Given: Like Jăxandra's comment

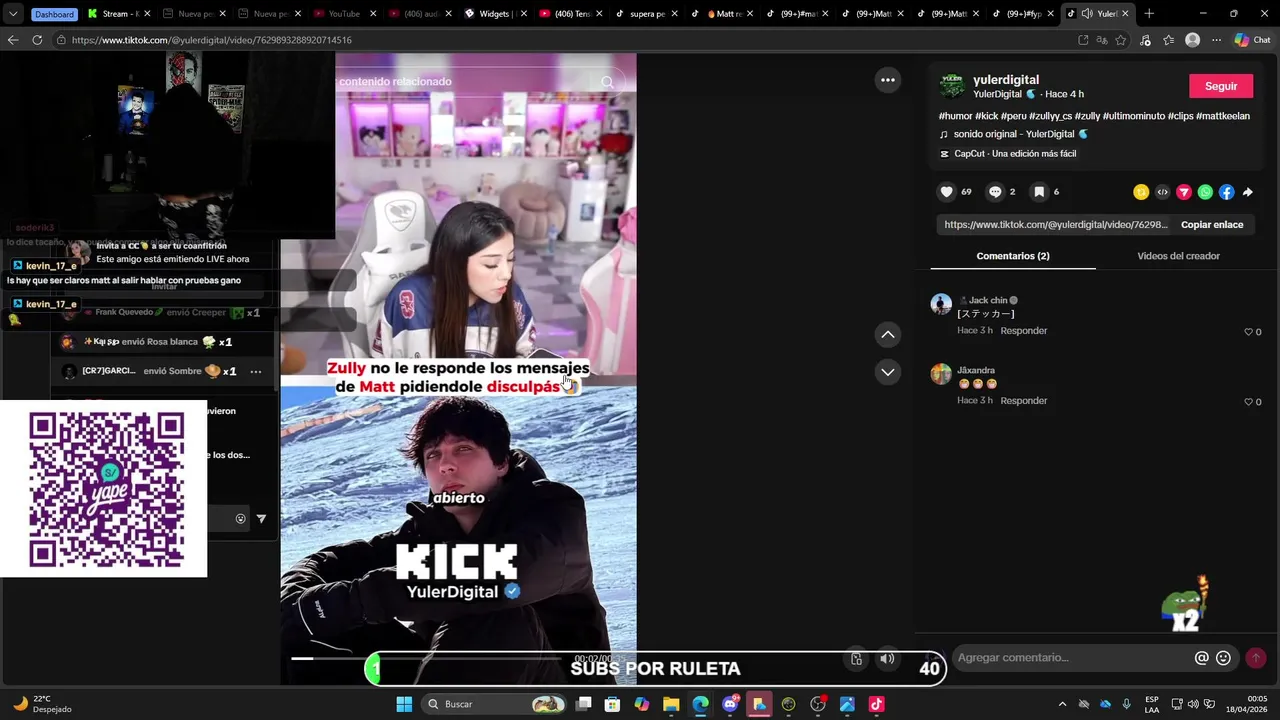Looking at the screenshot, I should pos(1249,402).
